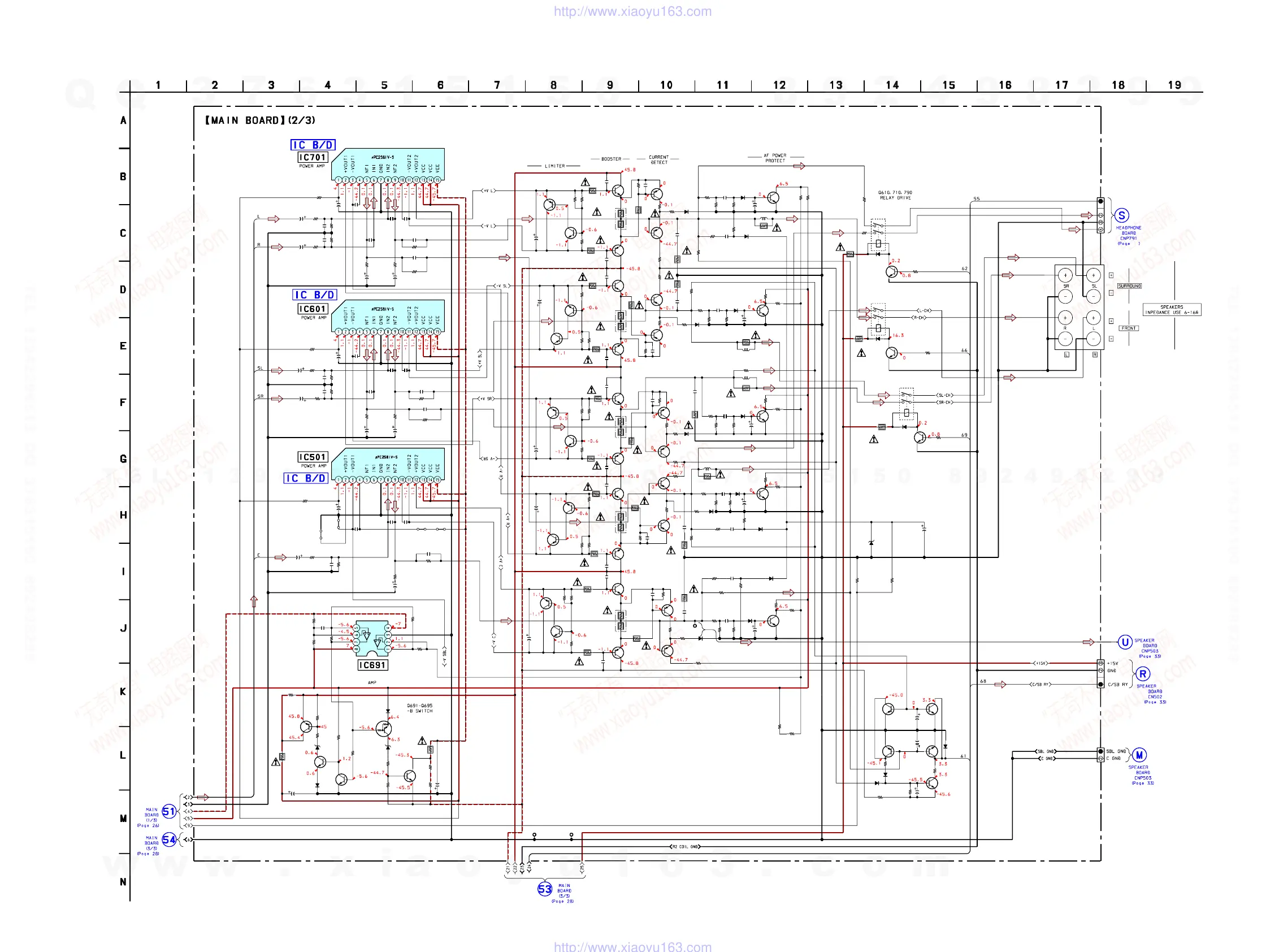Open the xiaoyu163.com link at top
This screenshot has height=952, width=1266.
[632, 11]
